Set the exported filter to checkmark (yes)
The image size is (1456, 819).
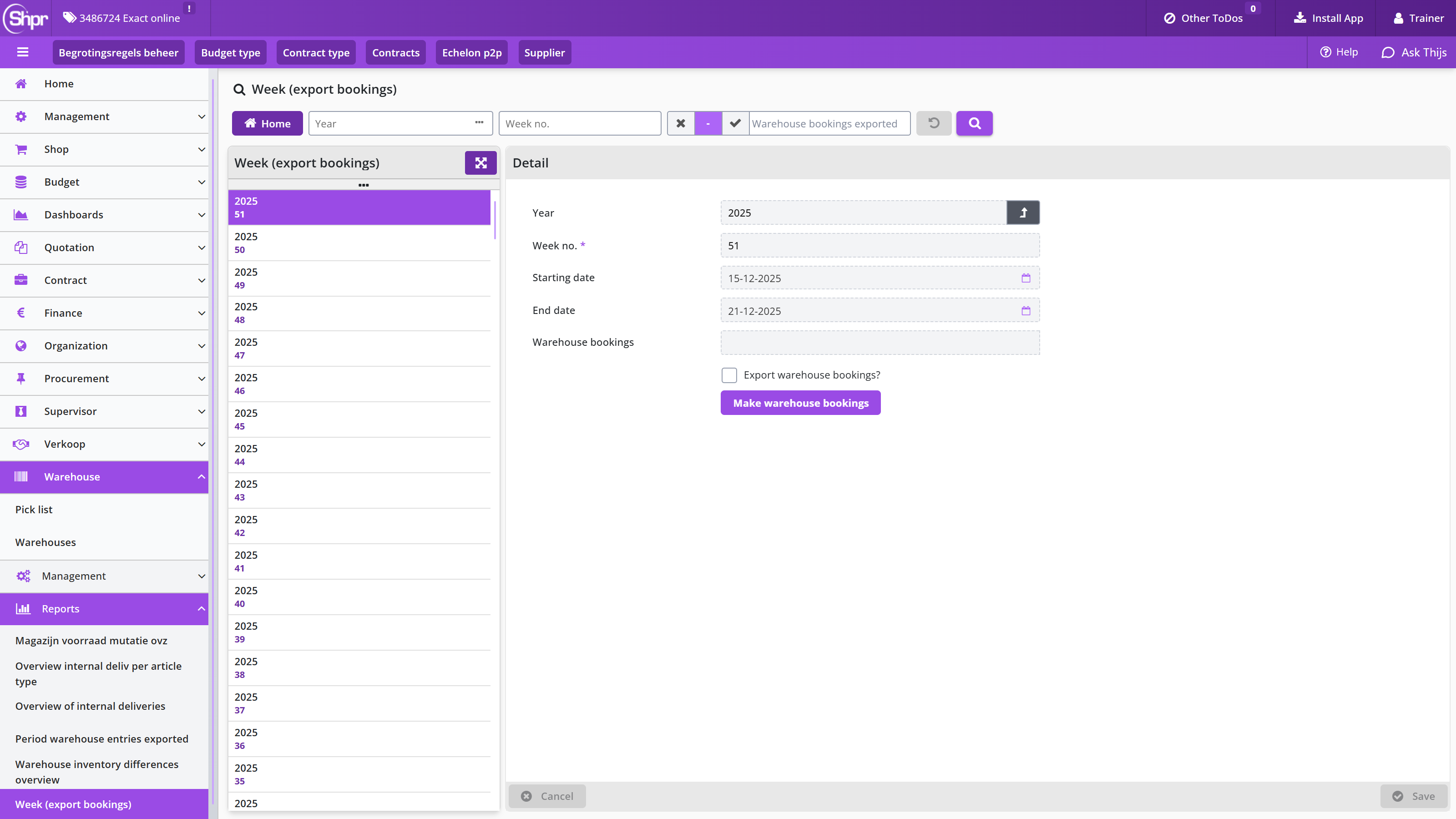pyautogui.click(x=735, y=123)
